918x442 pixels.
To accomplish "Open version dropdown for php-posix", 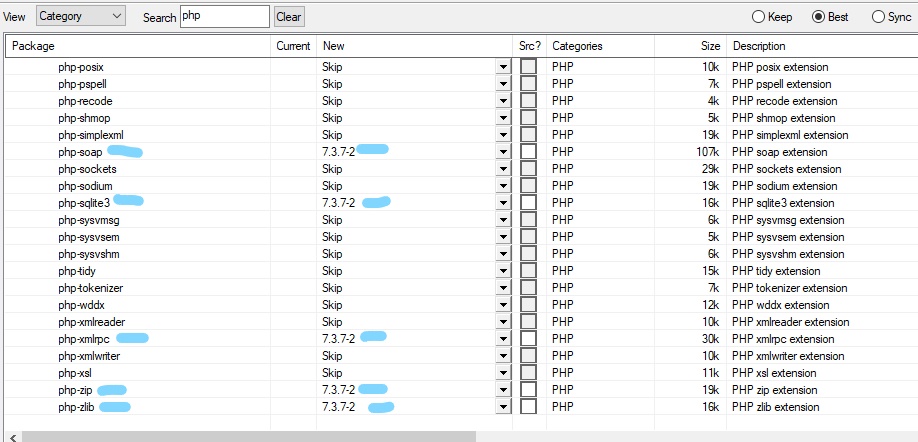I will (503, 67).
